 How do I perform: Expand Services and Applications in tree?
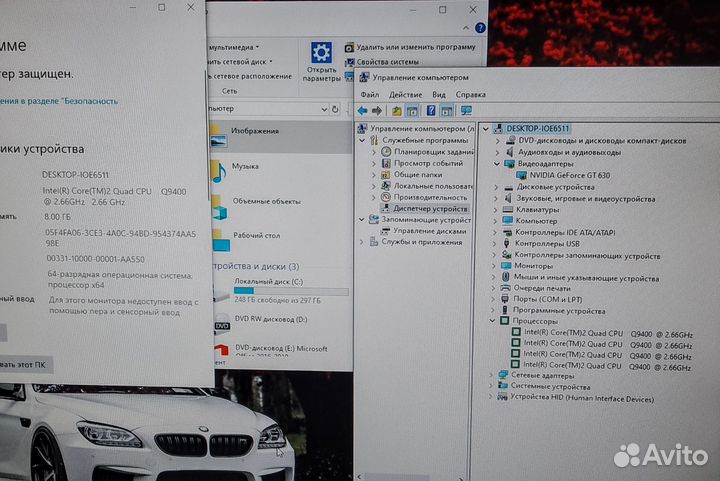coord(374,242)
